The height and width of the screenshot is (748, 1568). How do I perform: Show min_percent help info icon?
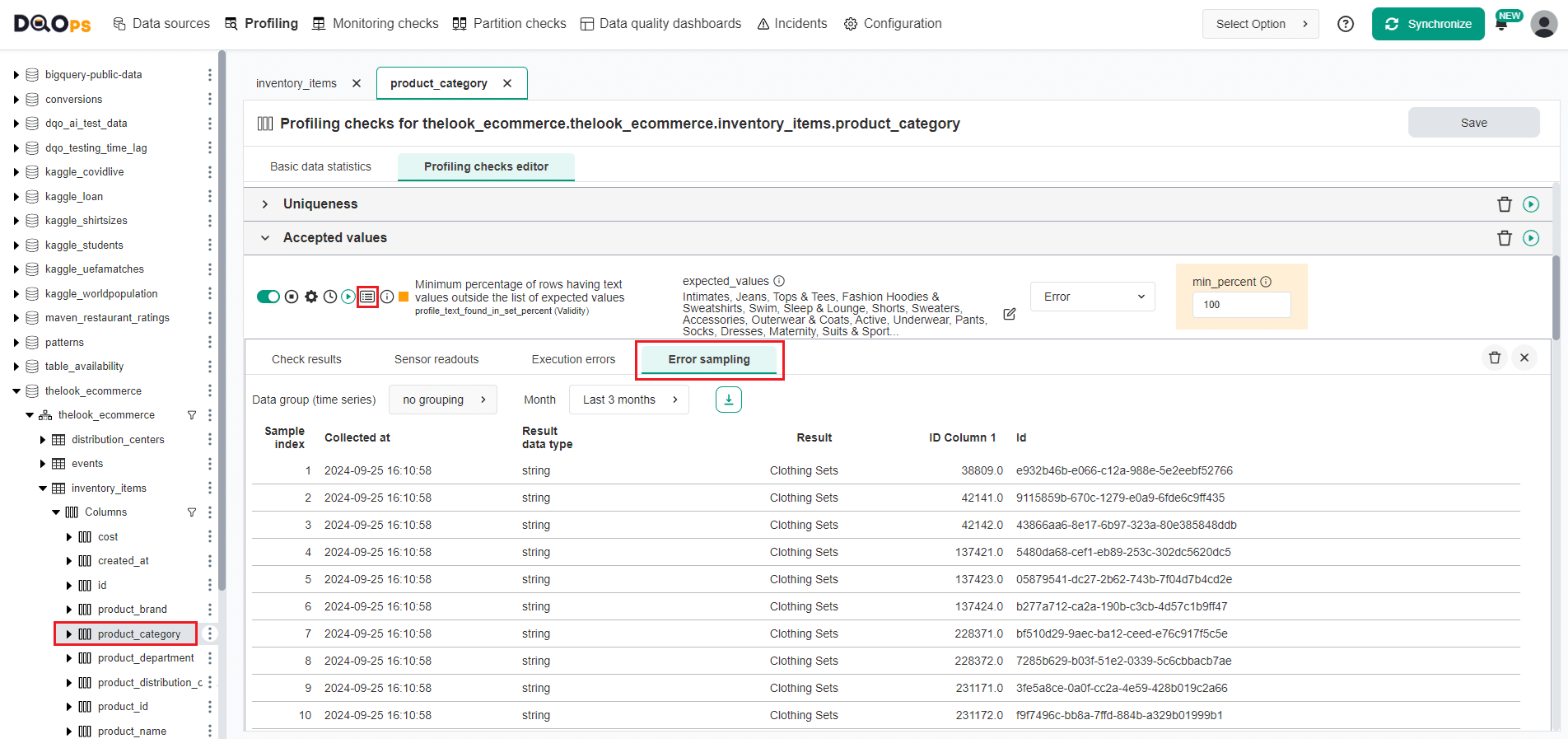click(x=1266, y=282)
